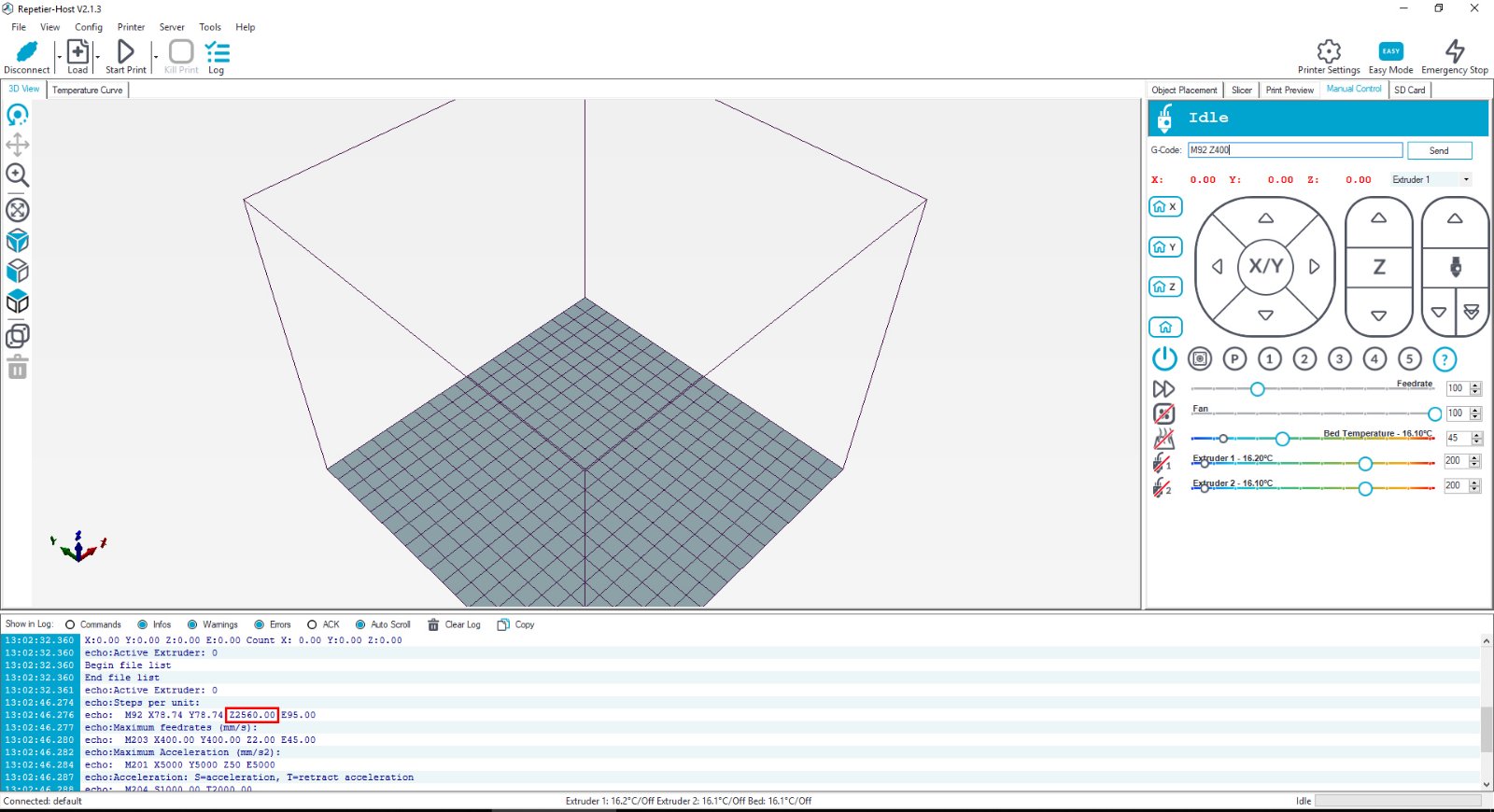Click the Extruder 2 temperature stepper
The width and height of the screenshot is (1494, 812).
pyautogui.click(x=1475, y=485)
